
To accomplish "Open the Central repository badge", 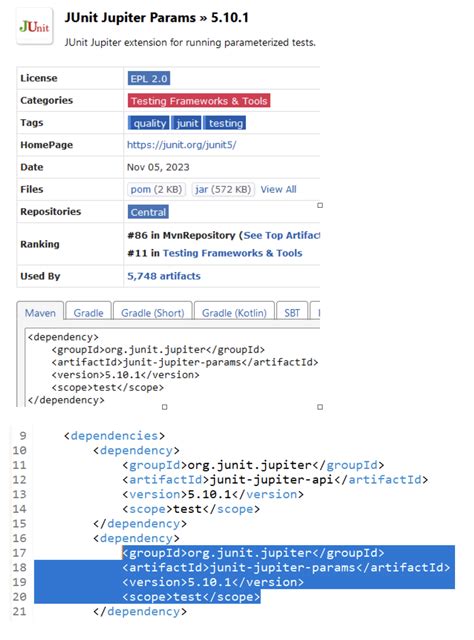I will [x=148, y=212].
